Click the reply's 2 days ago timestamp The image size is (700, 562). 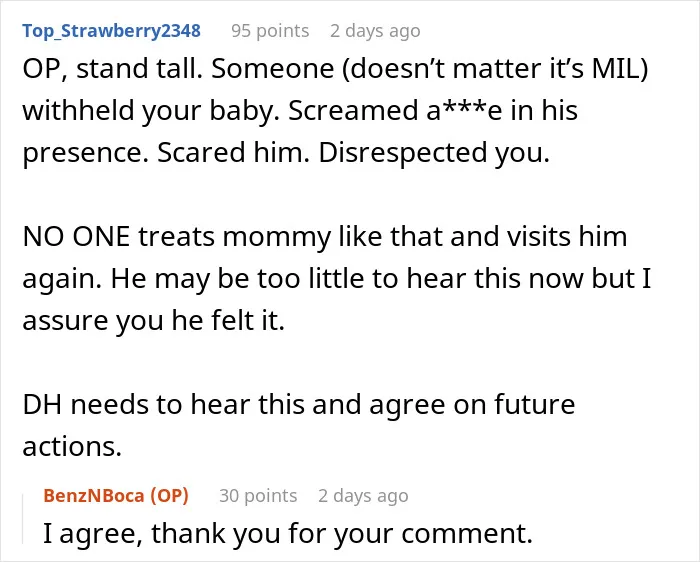click(x=363, y=495)
